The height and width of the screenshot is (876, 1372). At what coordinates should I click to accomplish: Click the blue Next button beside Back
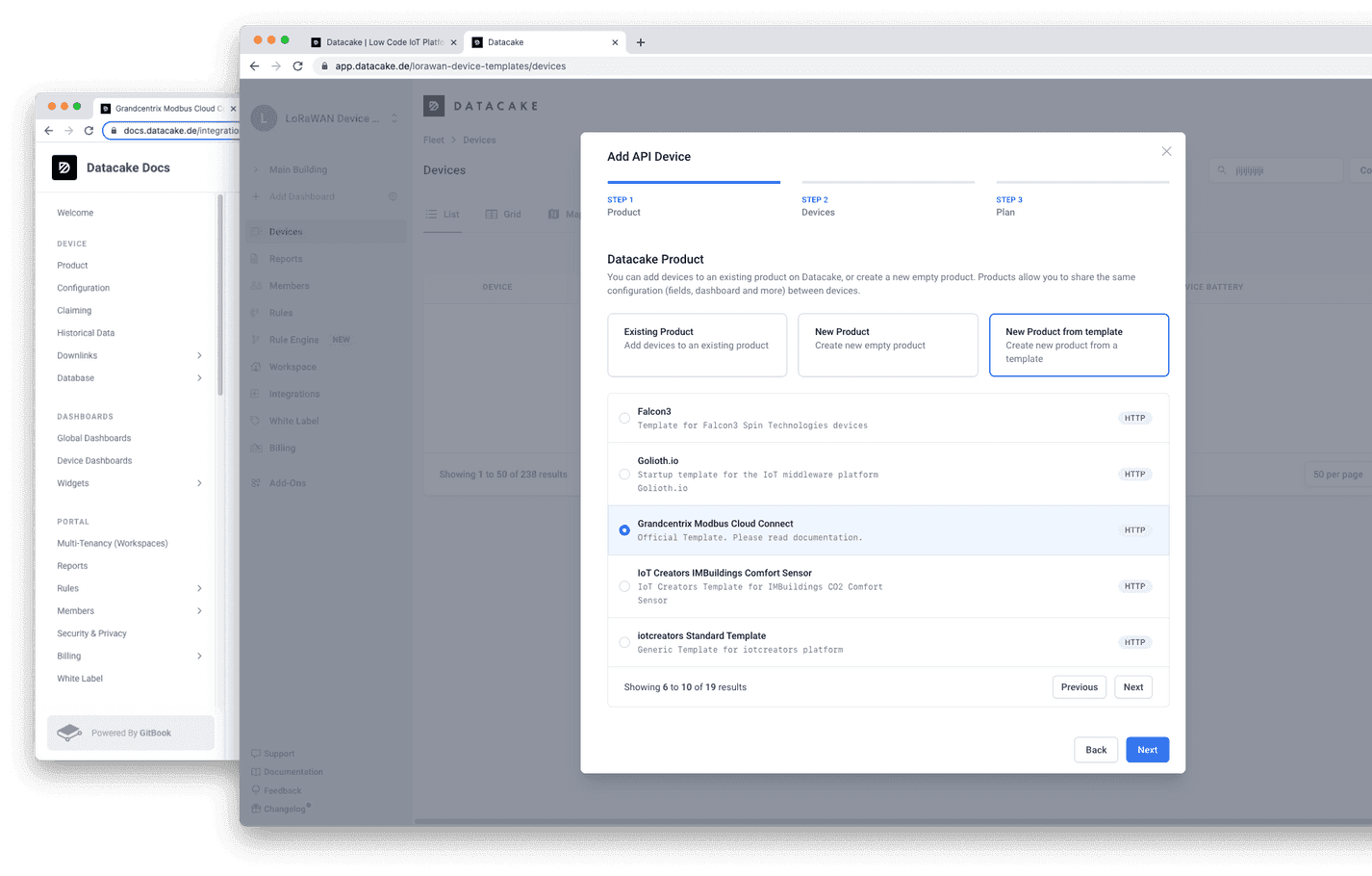(x=1147, y=750)
